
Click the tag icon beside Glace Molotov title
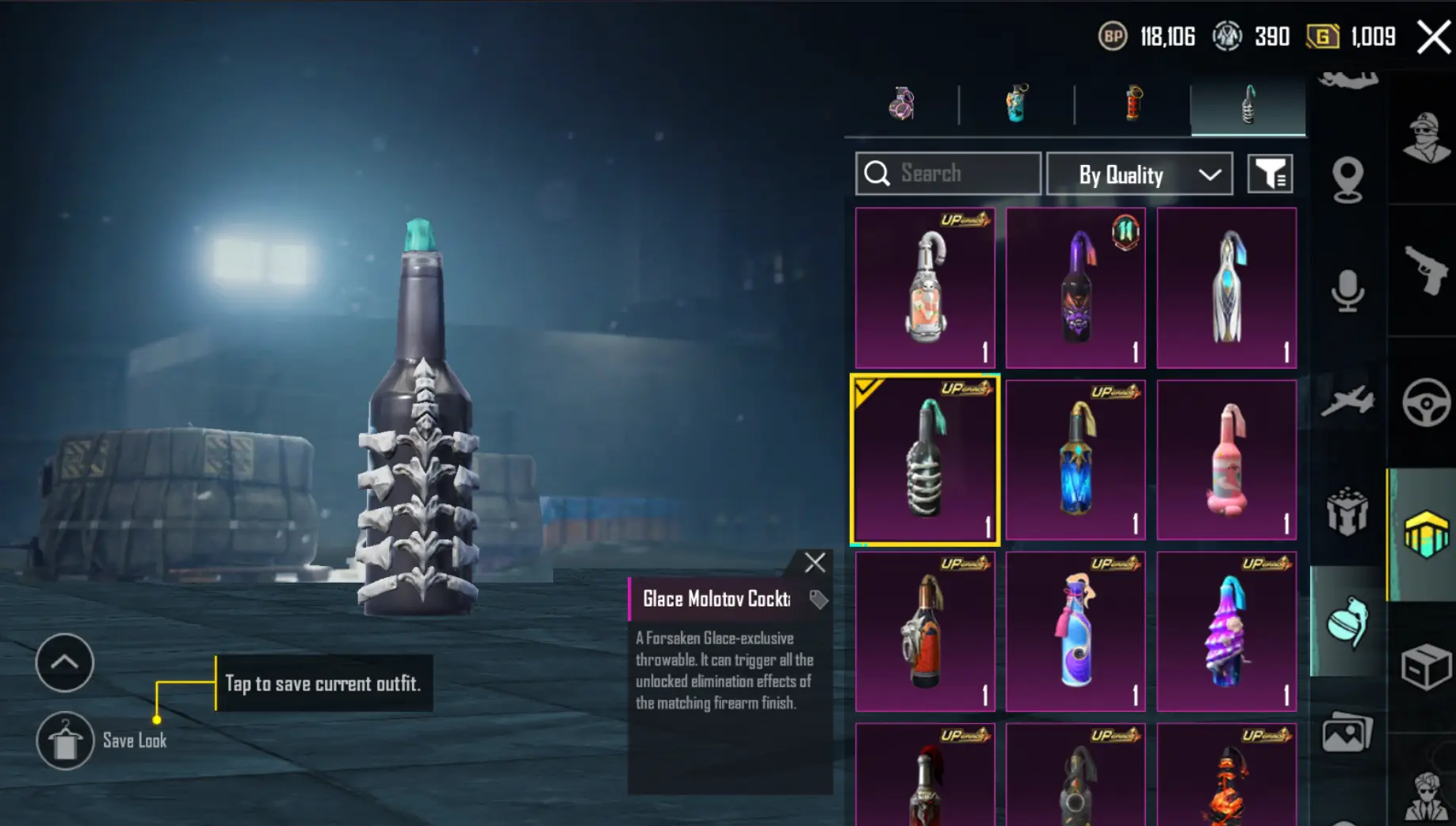(819, 599)
